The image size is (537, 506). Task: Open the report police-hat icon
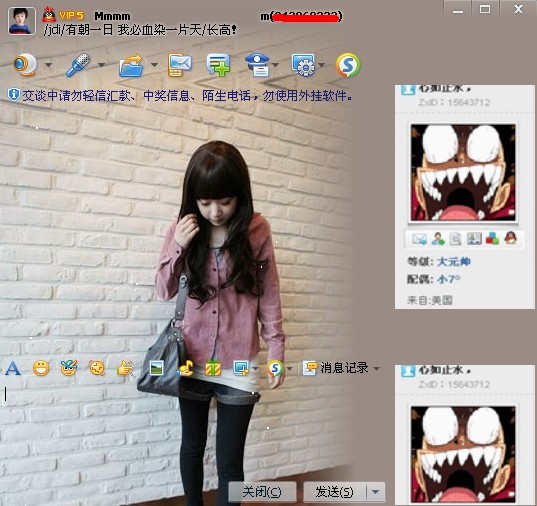click(258, 65)
